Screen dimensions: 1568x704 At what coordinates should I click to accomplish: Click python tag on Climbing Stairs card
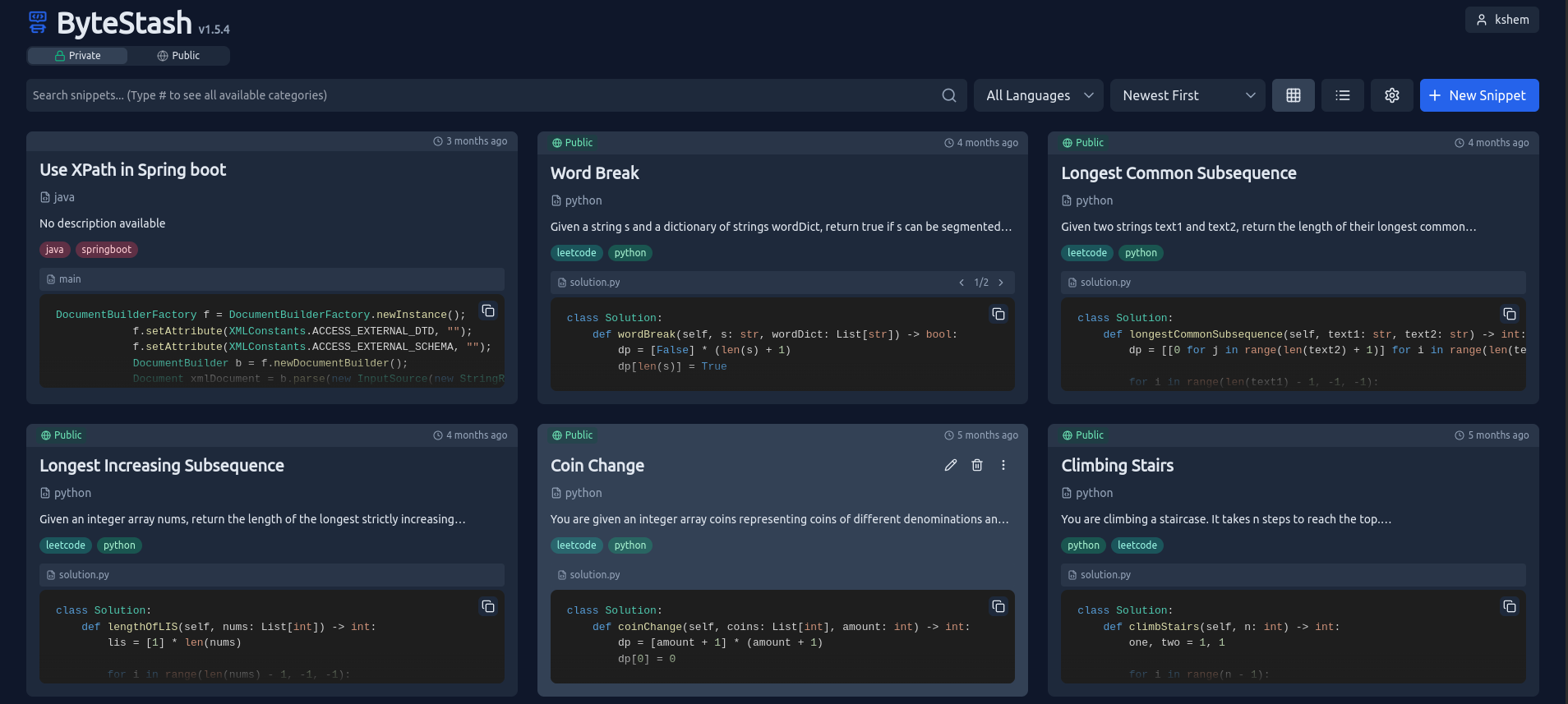pyautogui.click(x=1083, y=545)
